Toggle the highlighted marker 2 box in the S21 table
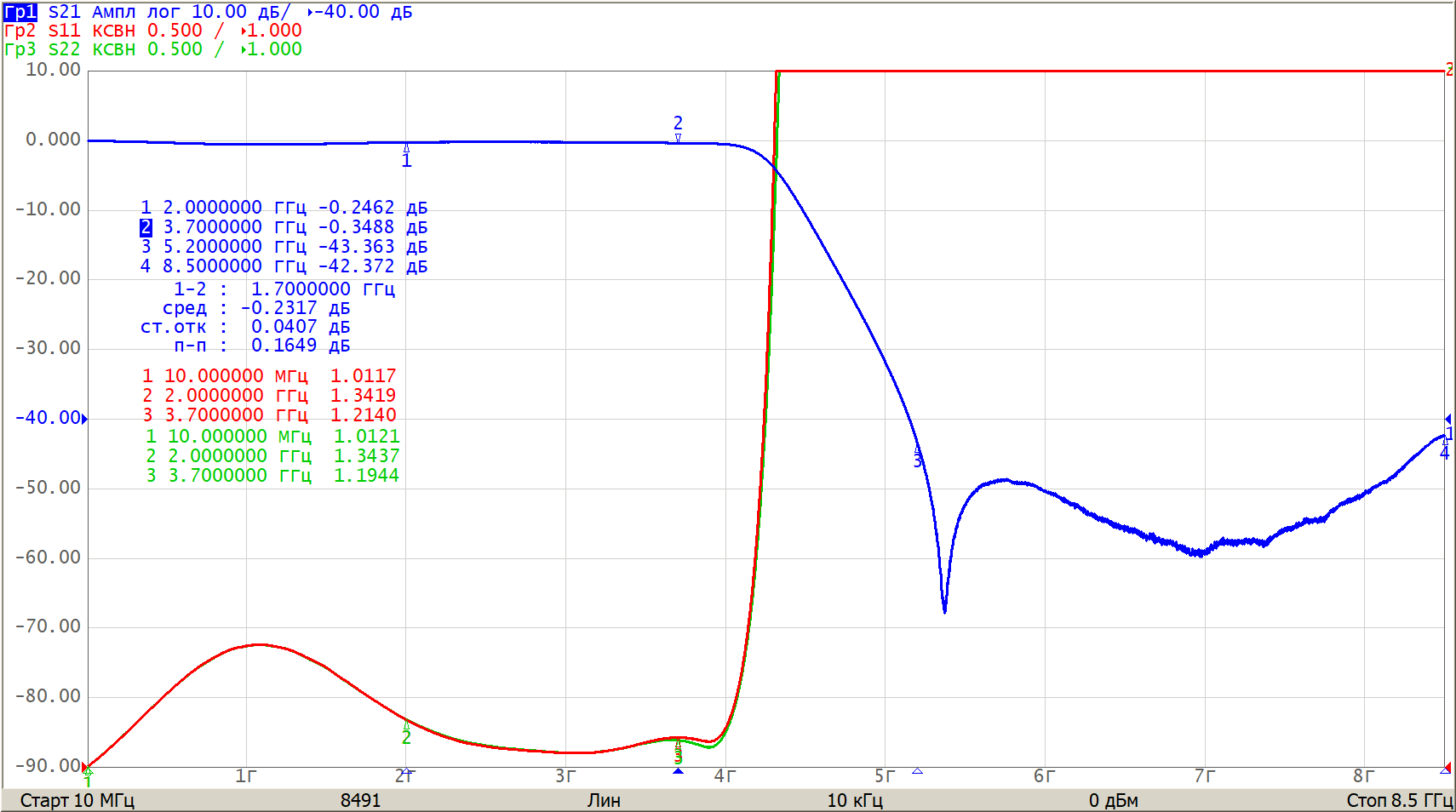The image size is (1456, 812). (146, 227)
